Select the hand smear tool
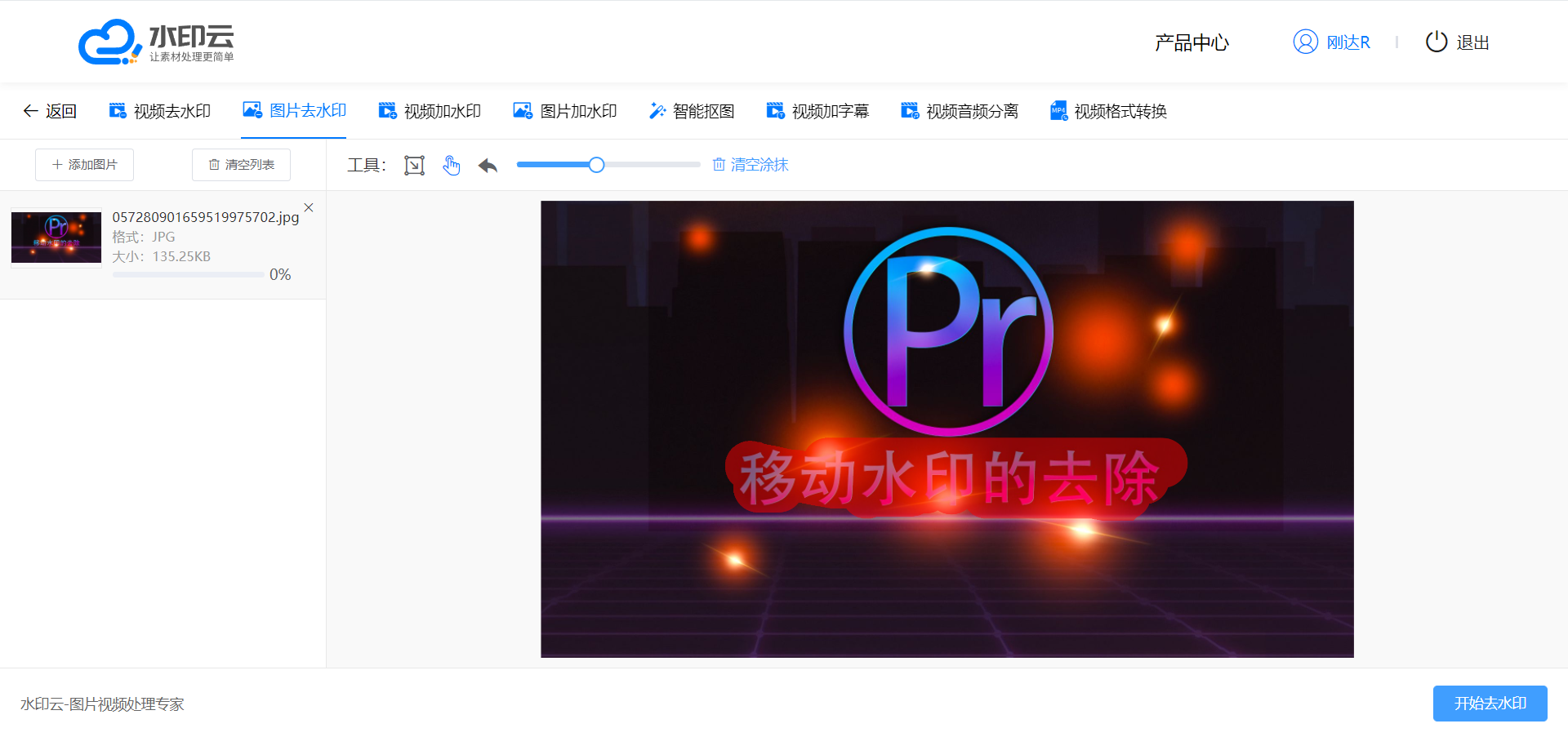The image size is (1568, 737). point(452,166)
